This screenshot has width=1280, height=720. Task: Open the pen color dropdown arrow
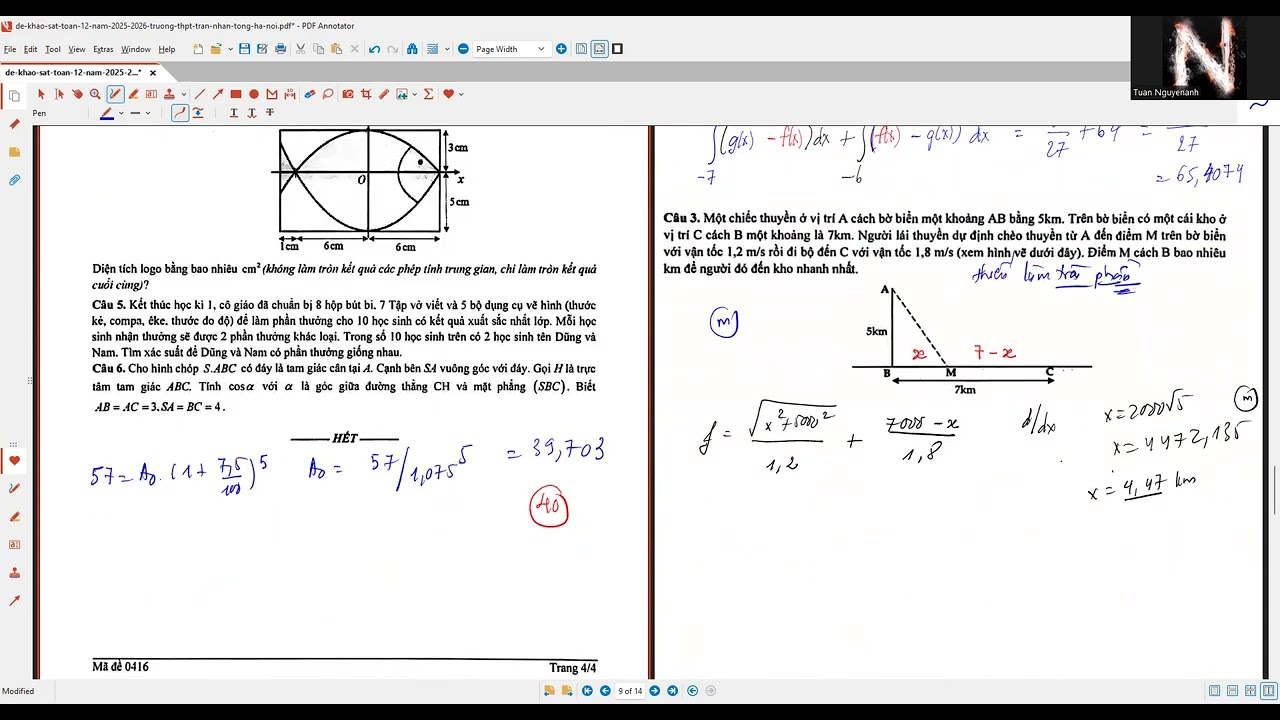[x=121, y=113]
